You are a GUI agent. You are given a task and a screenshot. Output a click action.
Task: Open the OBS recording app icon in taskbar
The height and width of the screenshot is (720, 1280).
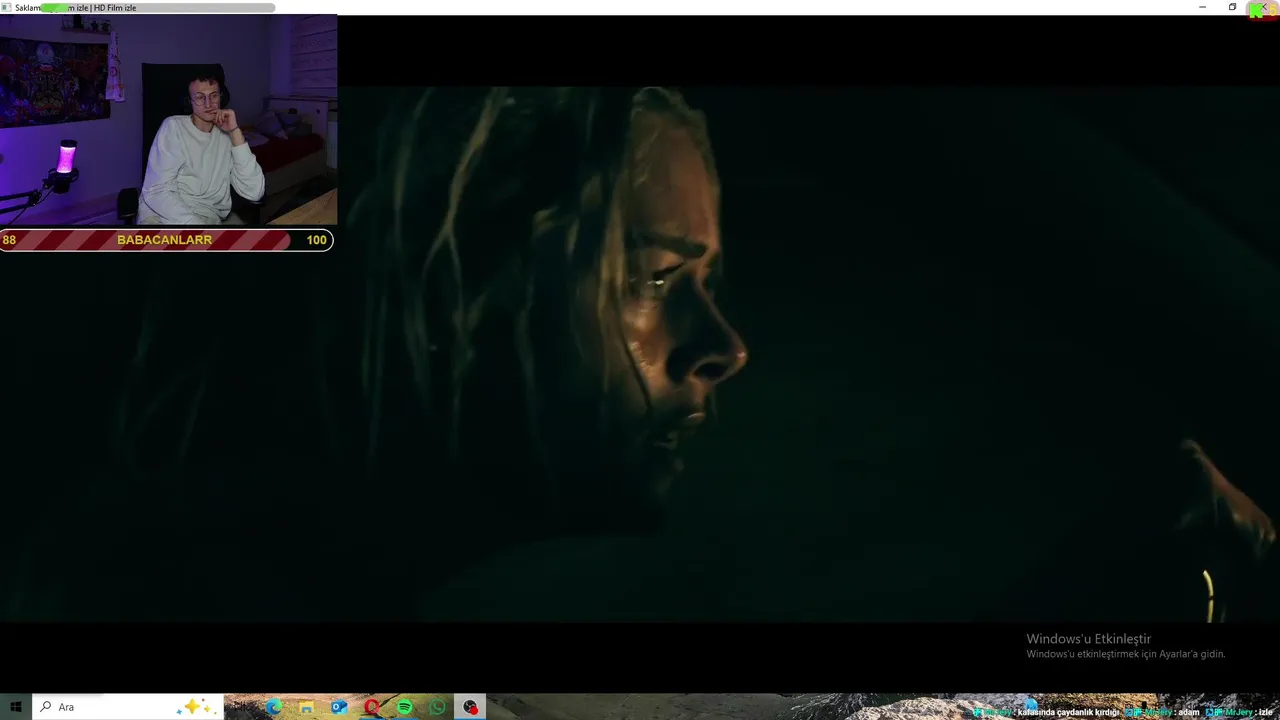471,707
